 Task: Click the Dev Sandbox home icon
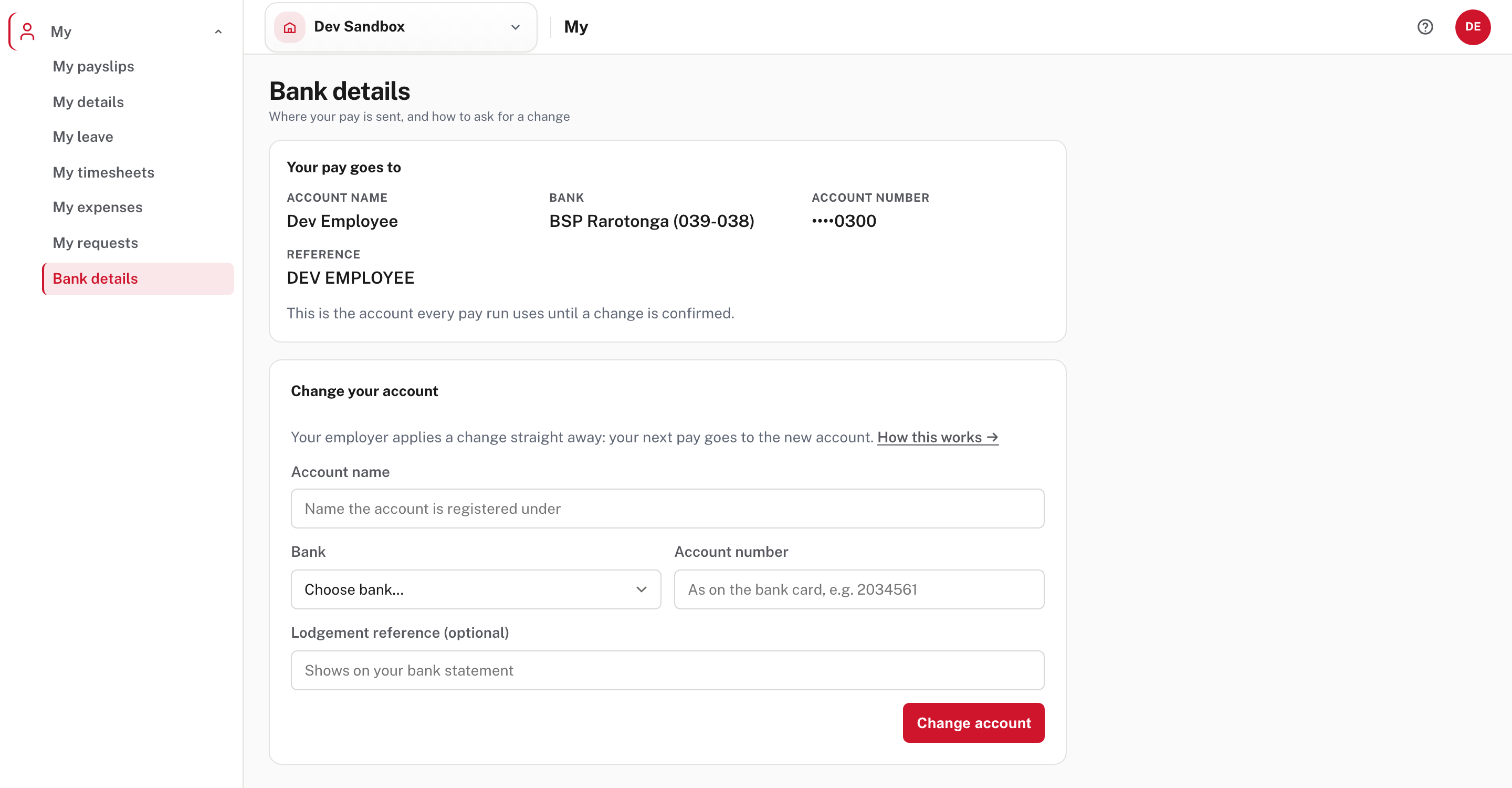tap(289, 27)
